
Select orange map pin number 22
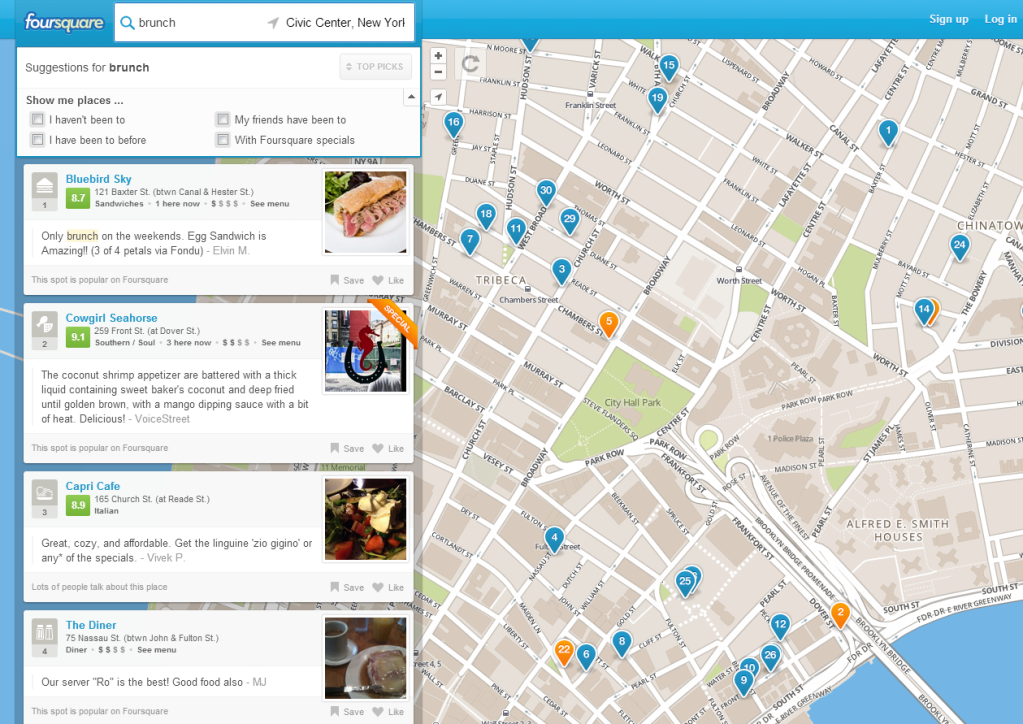click(564, 652)
